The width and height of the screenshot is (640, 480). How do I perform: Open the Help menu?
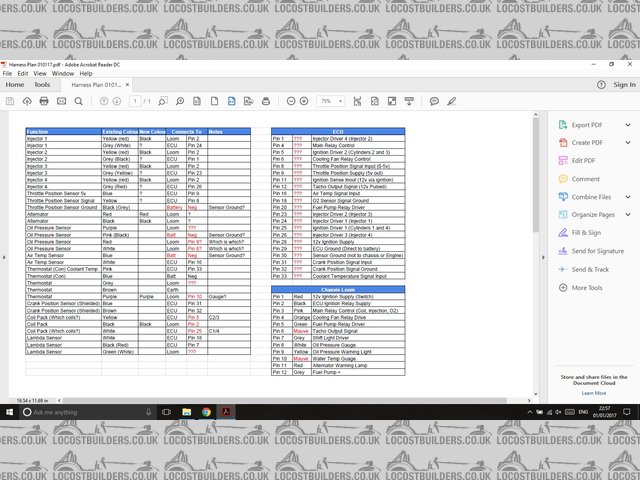(86, 73)
